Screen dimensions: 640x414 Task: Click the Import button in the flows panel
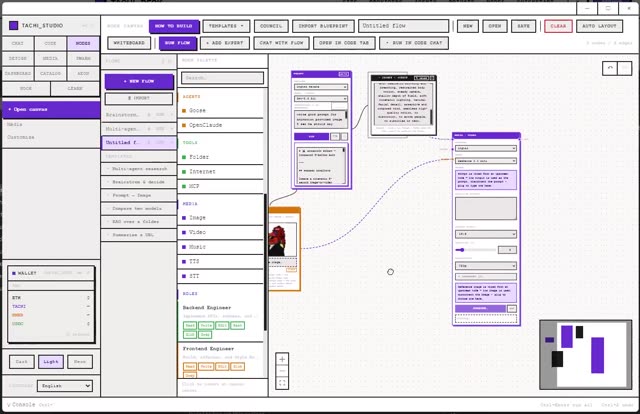point(139,98)
